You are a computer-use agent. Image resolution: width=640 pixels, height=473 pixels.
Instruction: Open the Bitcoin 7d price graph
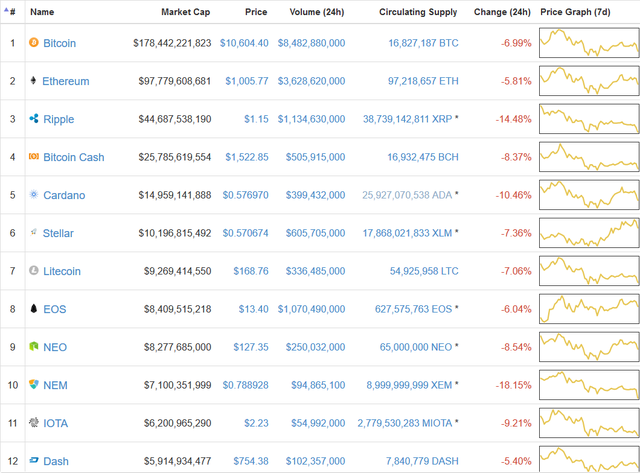coord(588,43)
